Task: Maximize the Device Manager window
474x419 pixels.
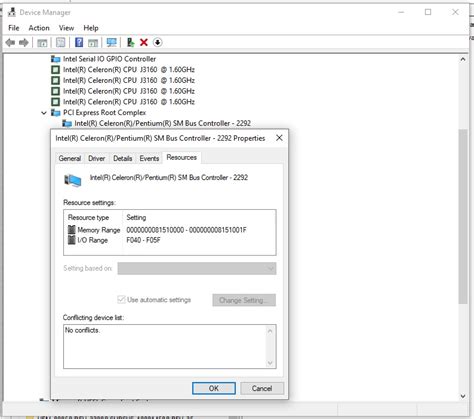Action: (x=428, y=12)
